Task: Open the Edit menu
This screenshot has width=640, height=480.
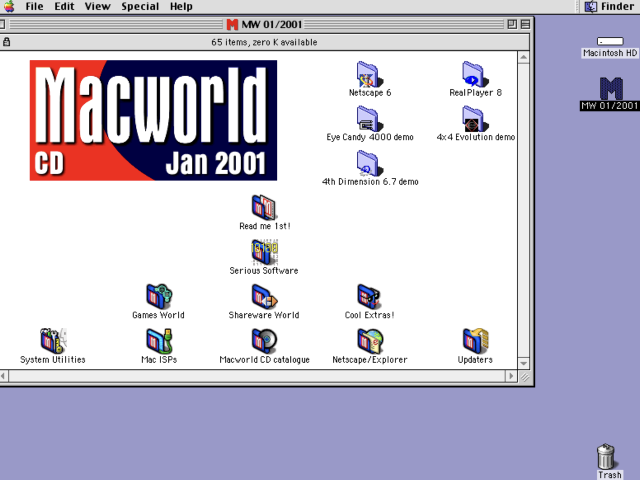Action: (64, 7)
